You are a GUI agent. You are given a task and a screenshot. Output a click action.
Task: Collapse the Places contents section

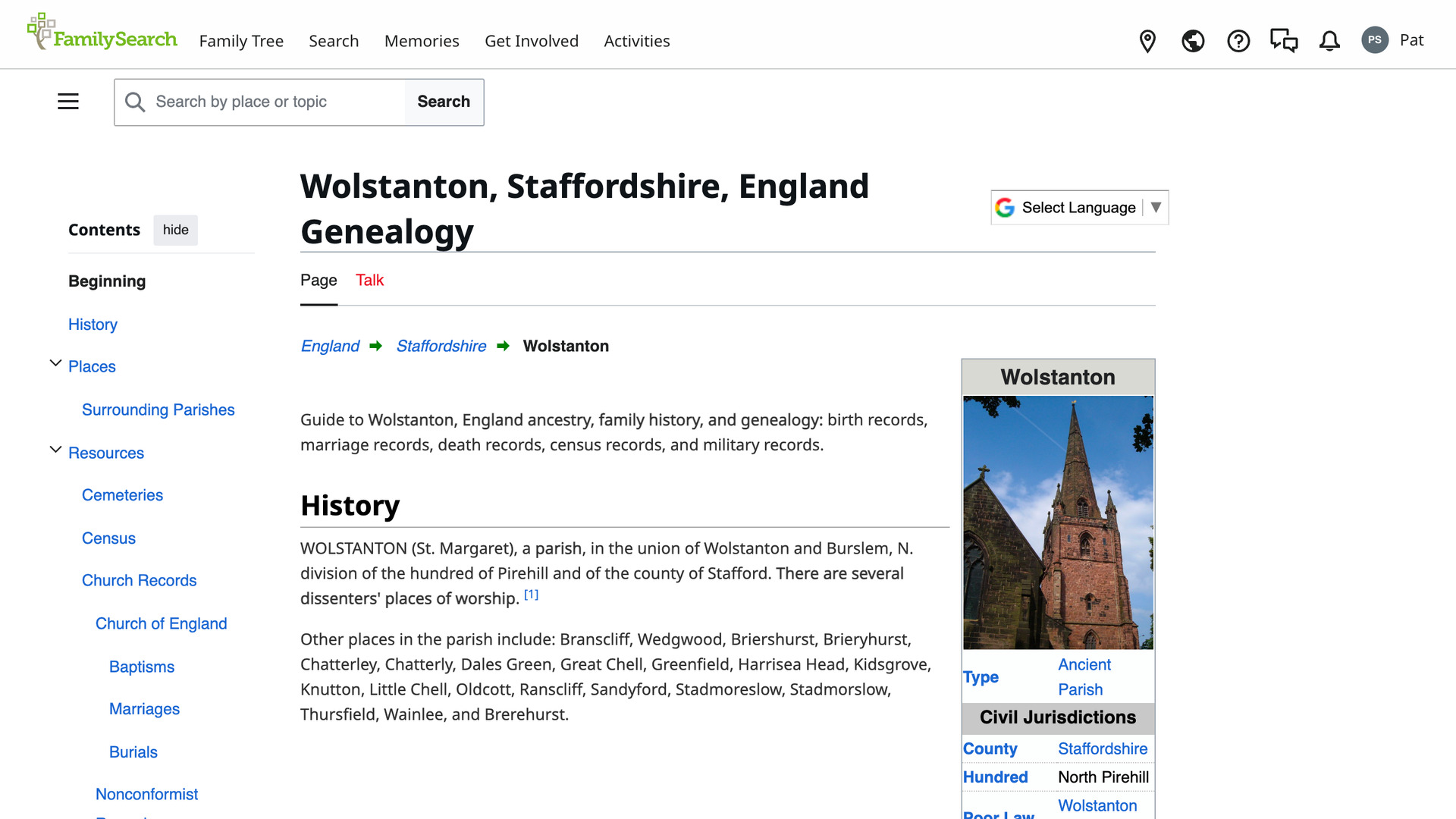pyautogui.click(x=55, y=363)
